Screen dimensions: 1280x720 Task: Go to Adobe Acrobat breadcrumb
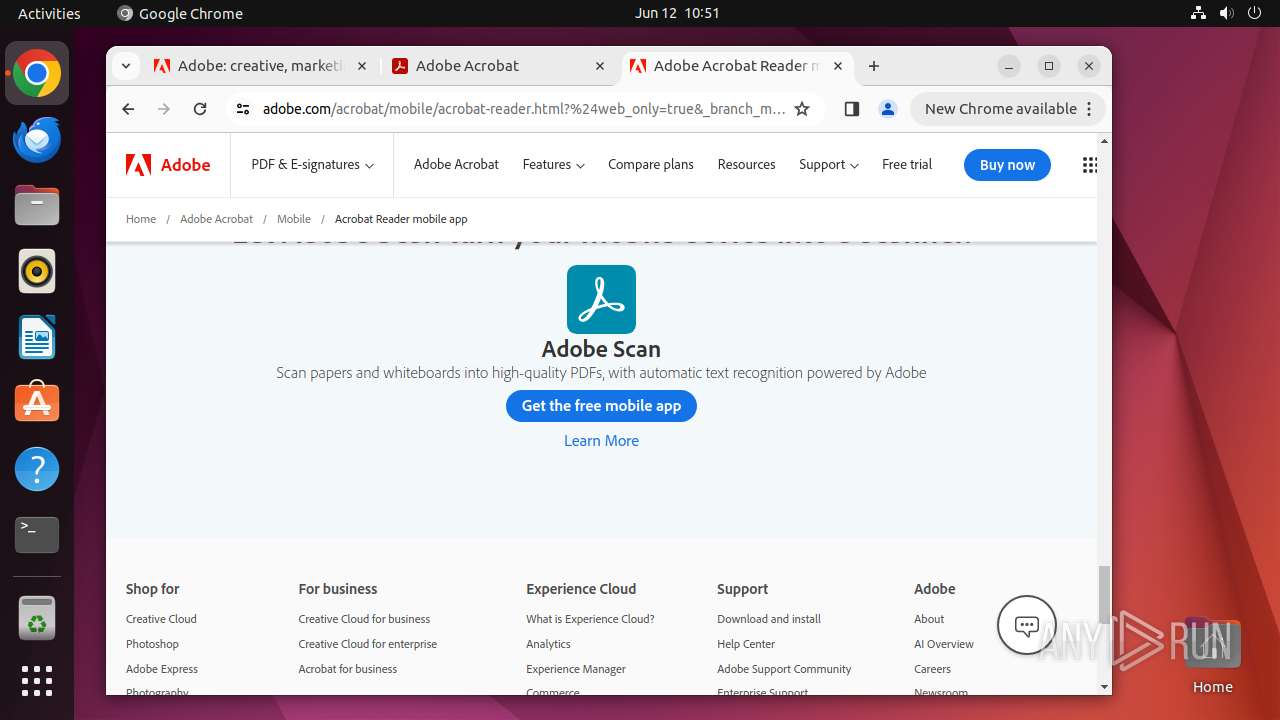(216, 219)
